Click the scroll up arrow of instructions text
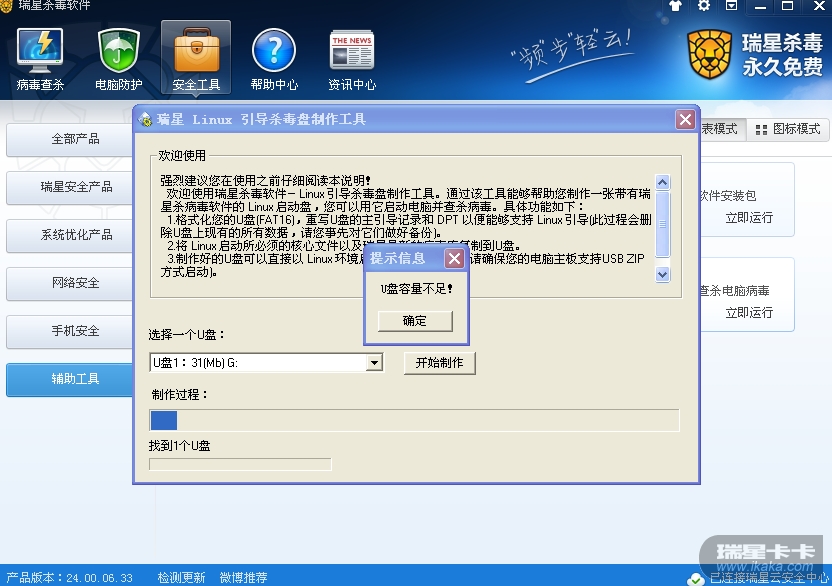The height and width of the screenshot is (586, 832). (x=662, y=183)
